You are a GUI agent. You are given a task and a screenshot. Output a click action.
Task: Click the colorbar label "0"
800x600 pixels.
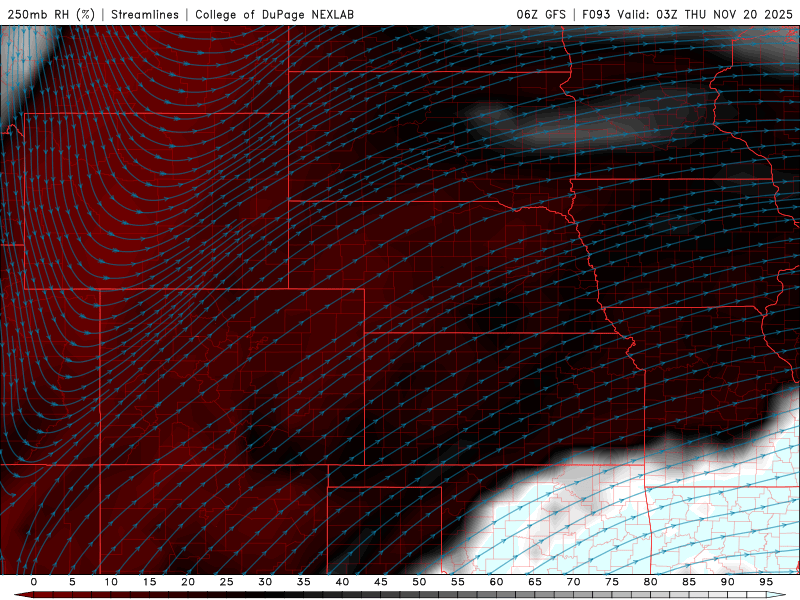point(34,582)
